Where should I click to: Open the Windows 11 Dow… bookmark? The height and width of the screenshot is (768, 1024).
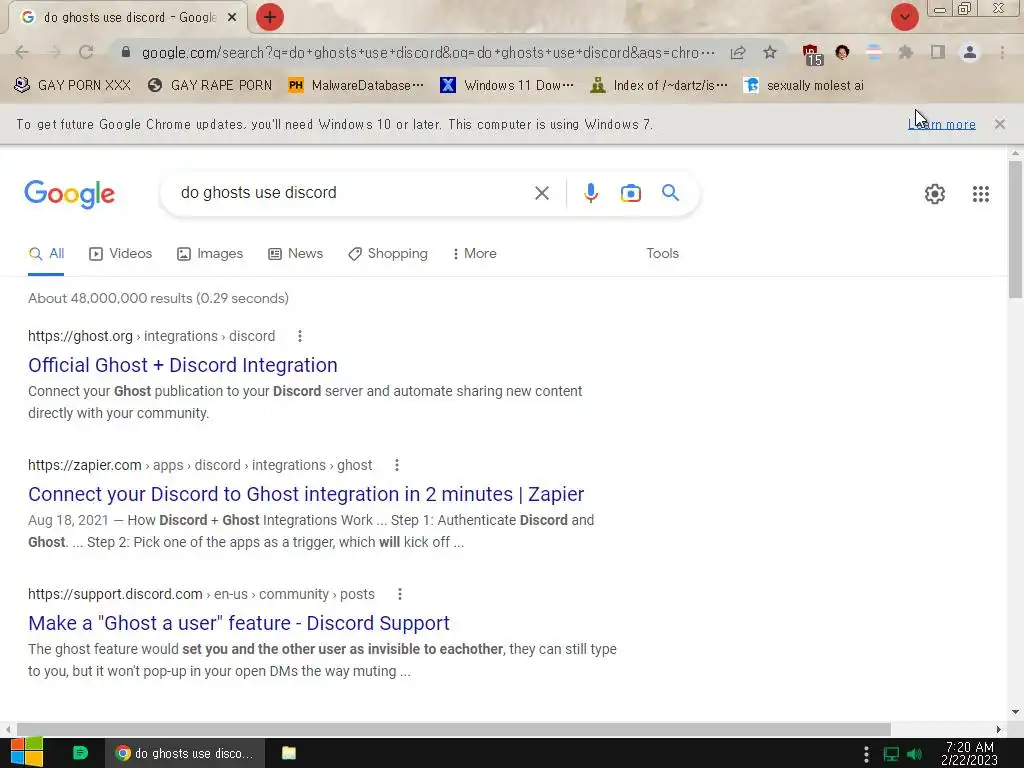[507, 85]
